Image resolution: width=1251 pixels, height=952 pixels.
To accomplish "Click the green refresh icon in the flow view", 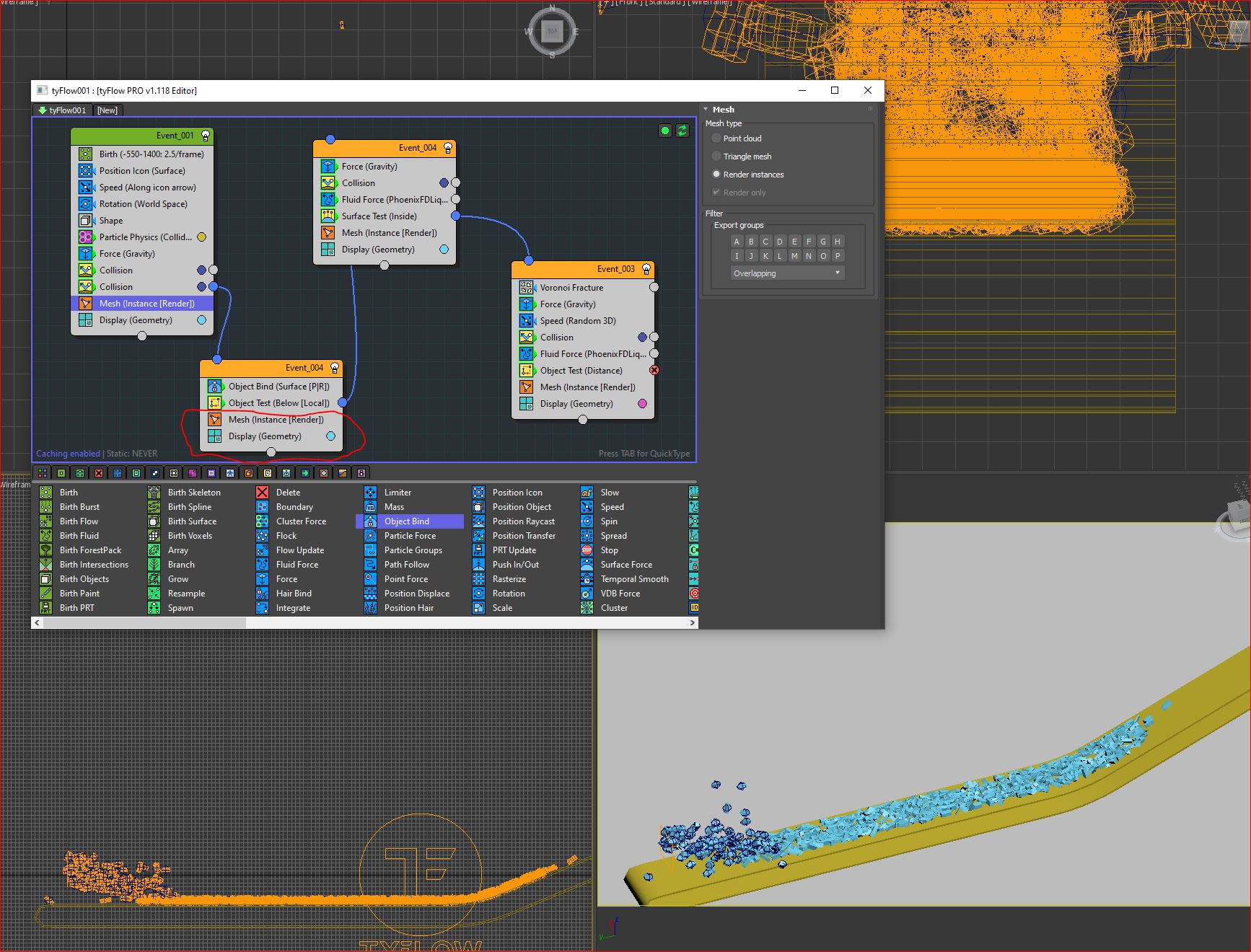I will pyautogui.click(x=682, y=131).
